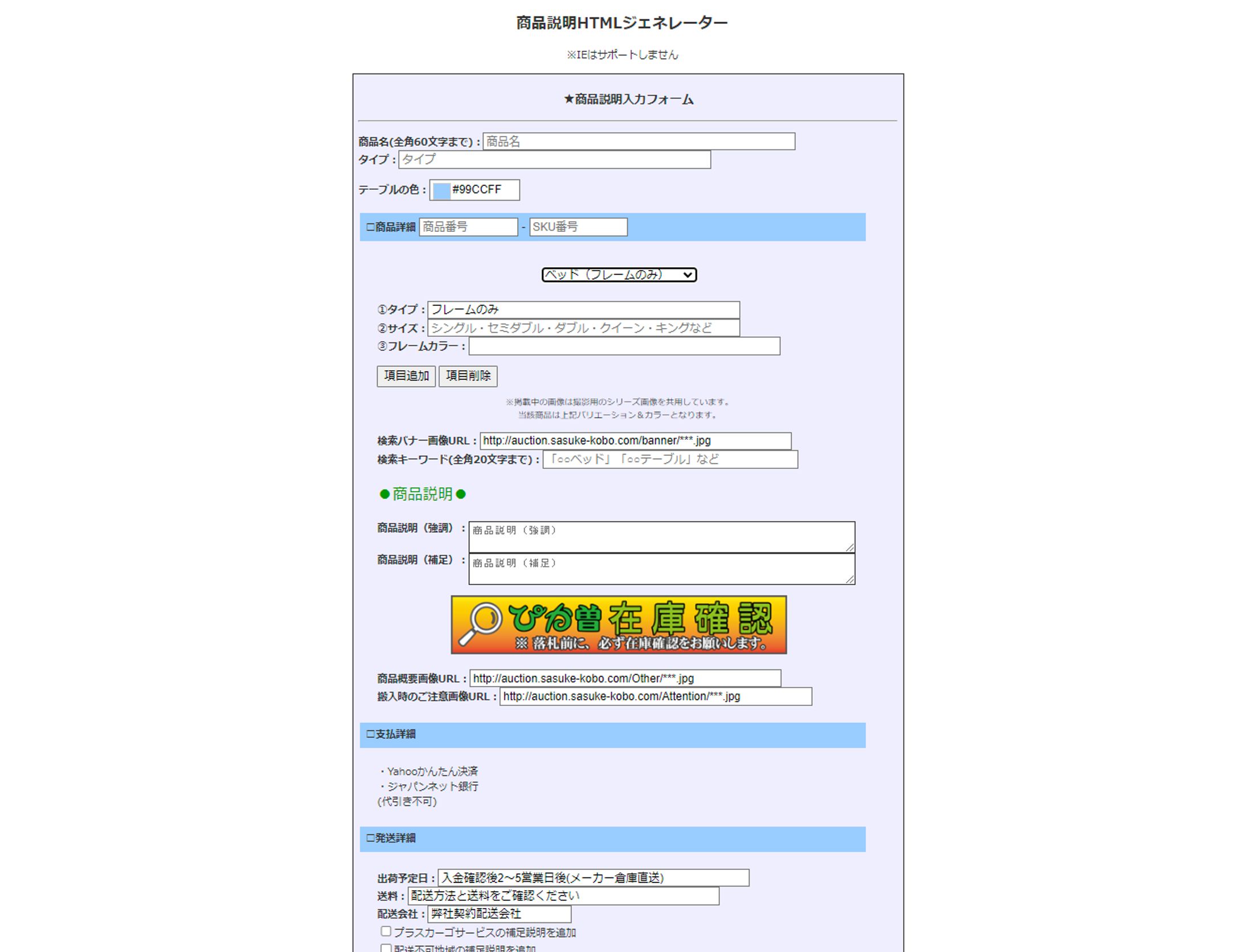Image resolution: width=1244 pixels, height=952 pixels.
Task: Click the サイズ input field
Action: (583, 328)
